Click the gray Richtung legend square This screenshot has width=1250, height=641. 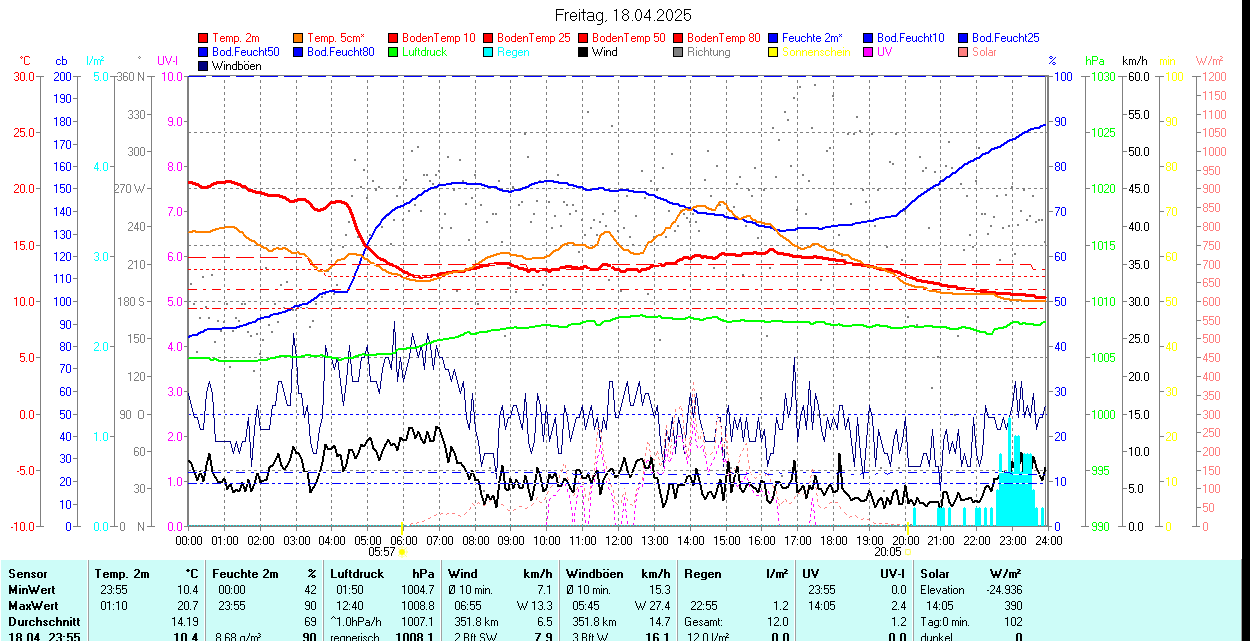(679, 52)
